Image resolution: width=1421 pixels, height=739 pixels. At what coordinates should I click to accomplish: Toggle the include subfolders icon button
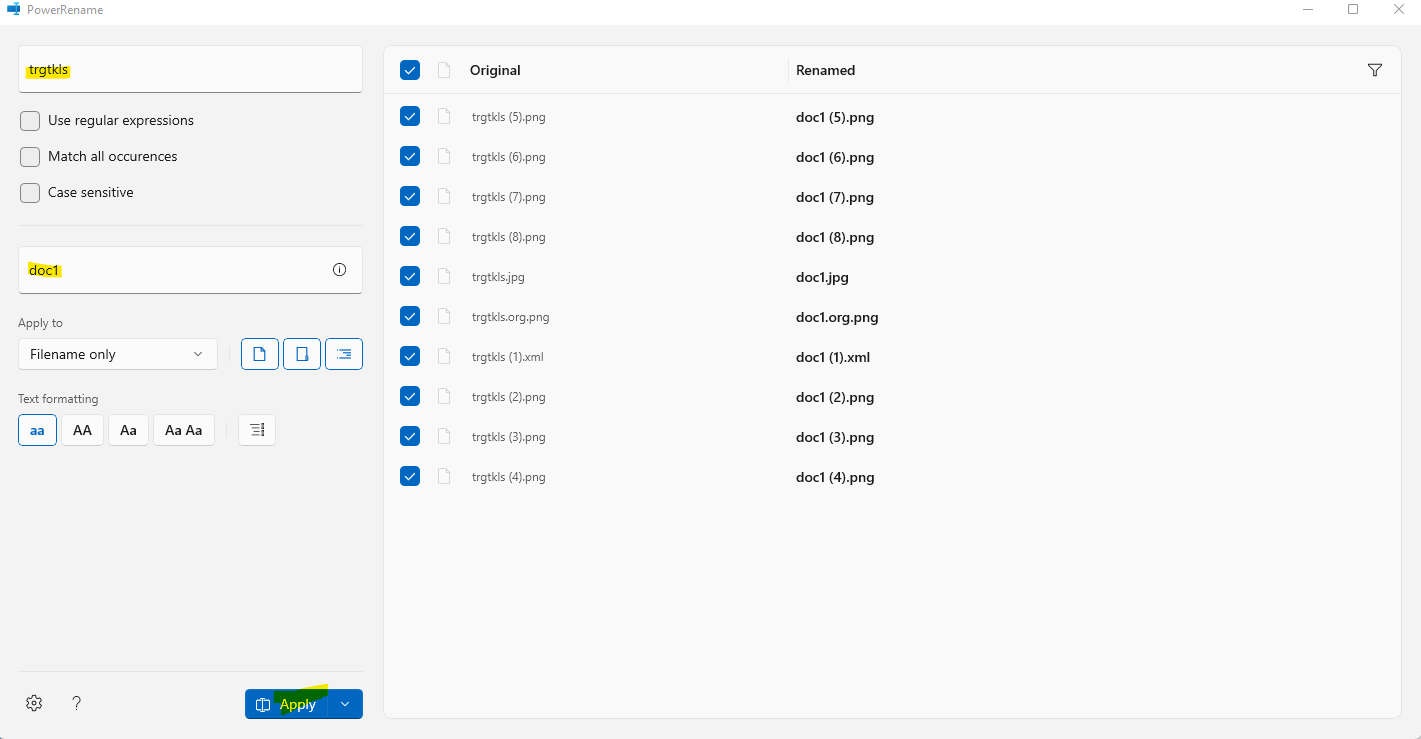point(344,354)
